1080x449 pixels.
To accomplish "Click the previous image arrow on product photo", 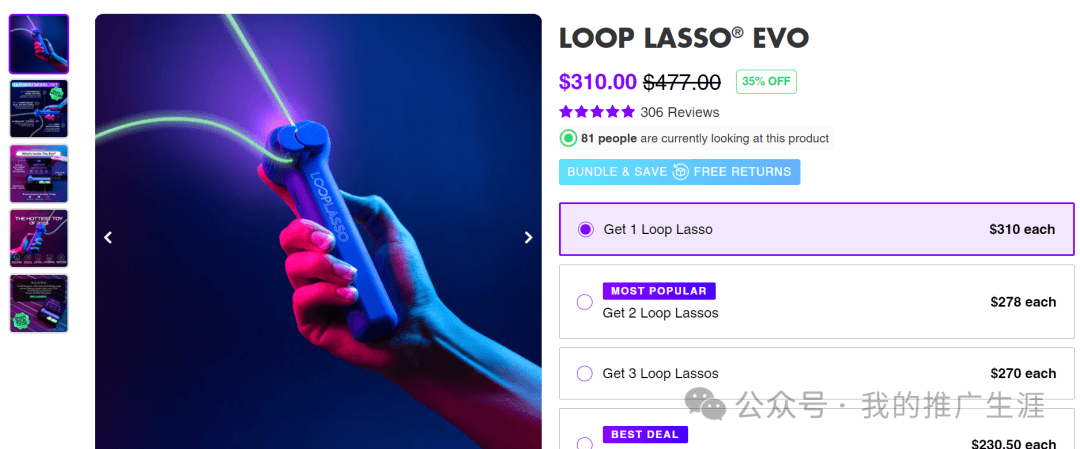I will (108, 238).
